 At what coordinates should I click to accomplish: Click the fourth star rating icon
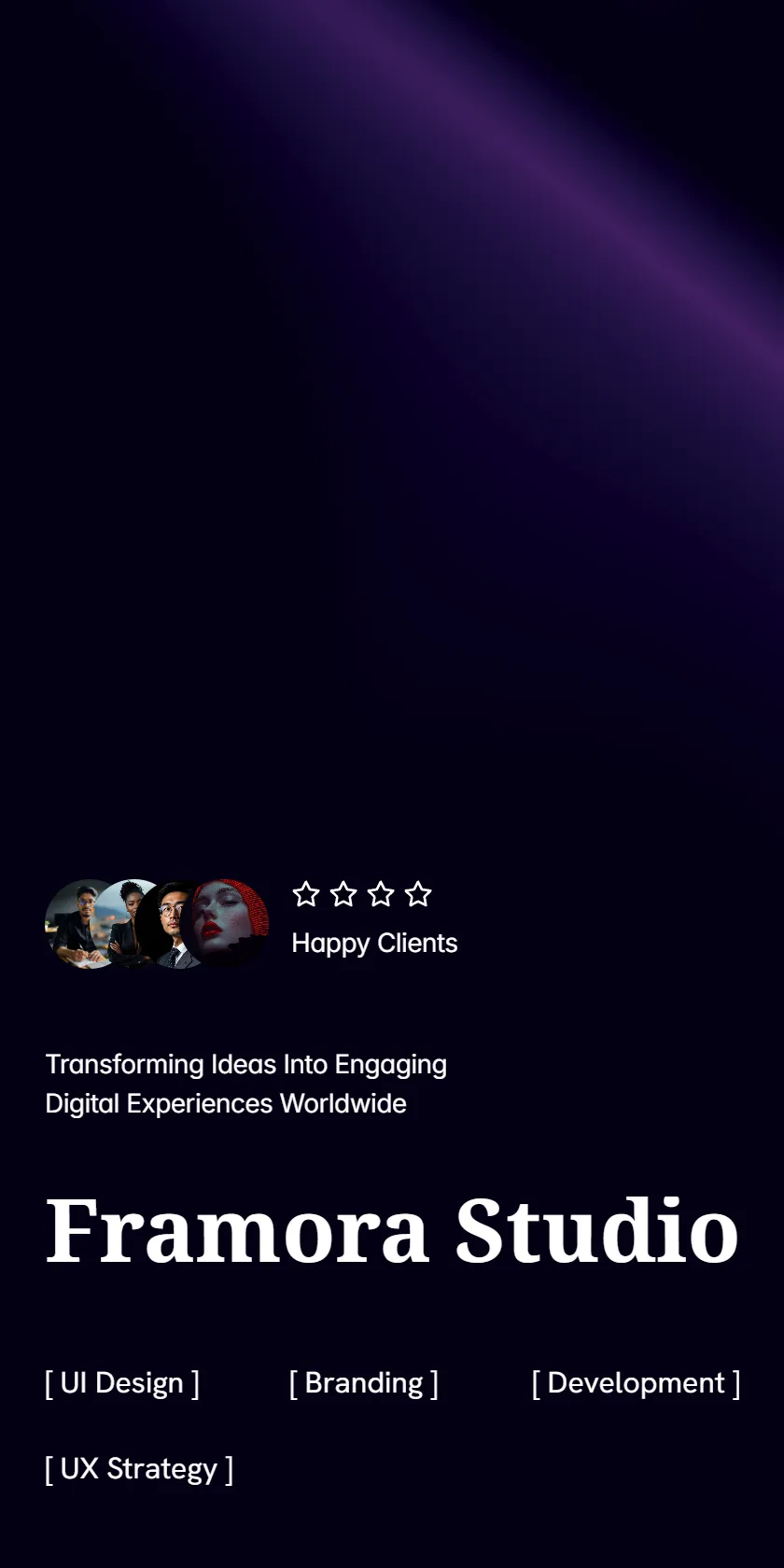click(418, 894)
